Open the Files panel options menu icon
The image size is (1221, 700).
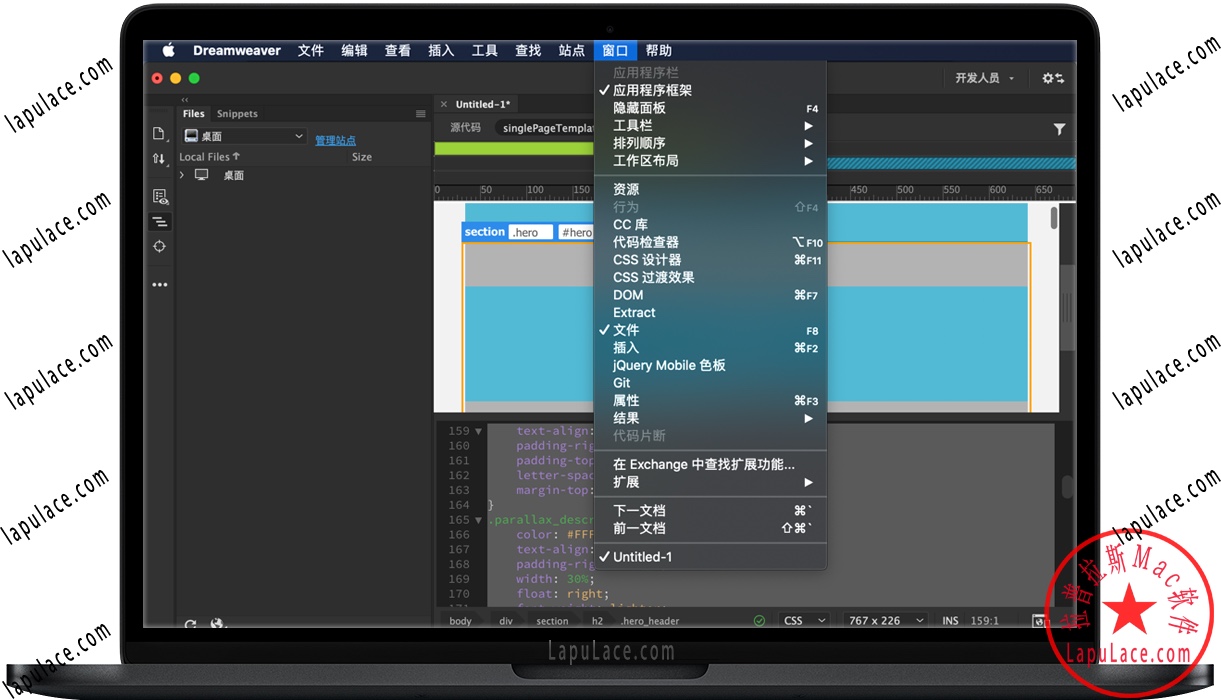[421, 114]
